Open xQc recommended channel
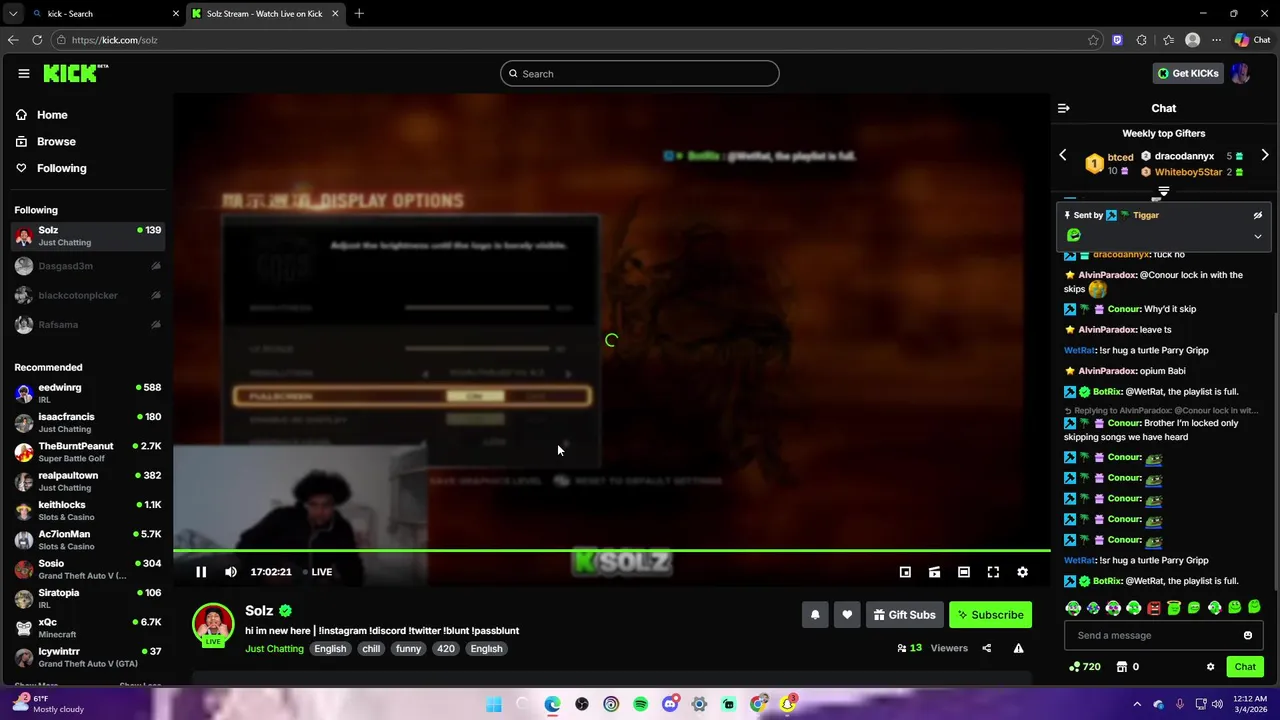This screenshot has height=720, width=1280. point(88,628)
